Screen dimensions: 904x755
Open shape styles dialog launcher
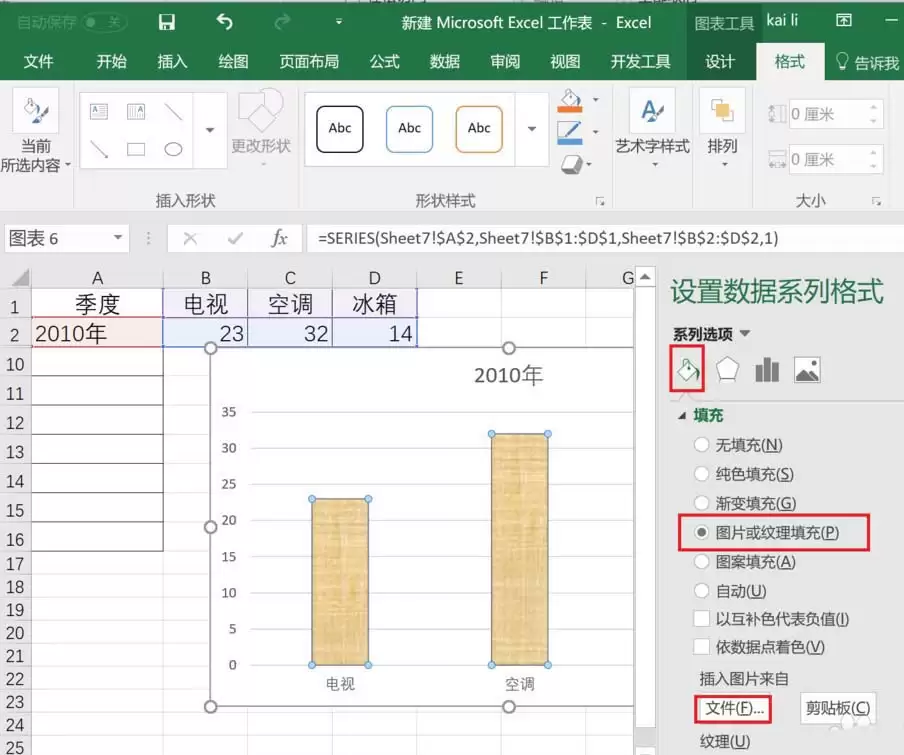[600, 201]
